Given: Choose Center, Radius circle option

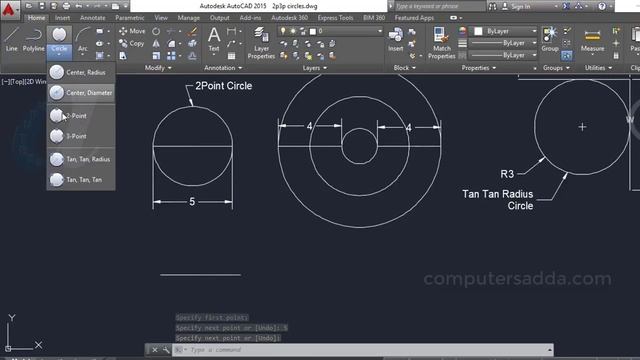Looking at the screenshot, I should pos(81,72).
